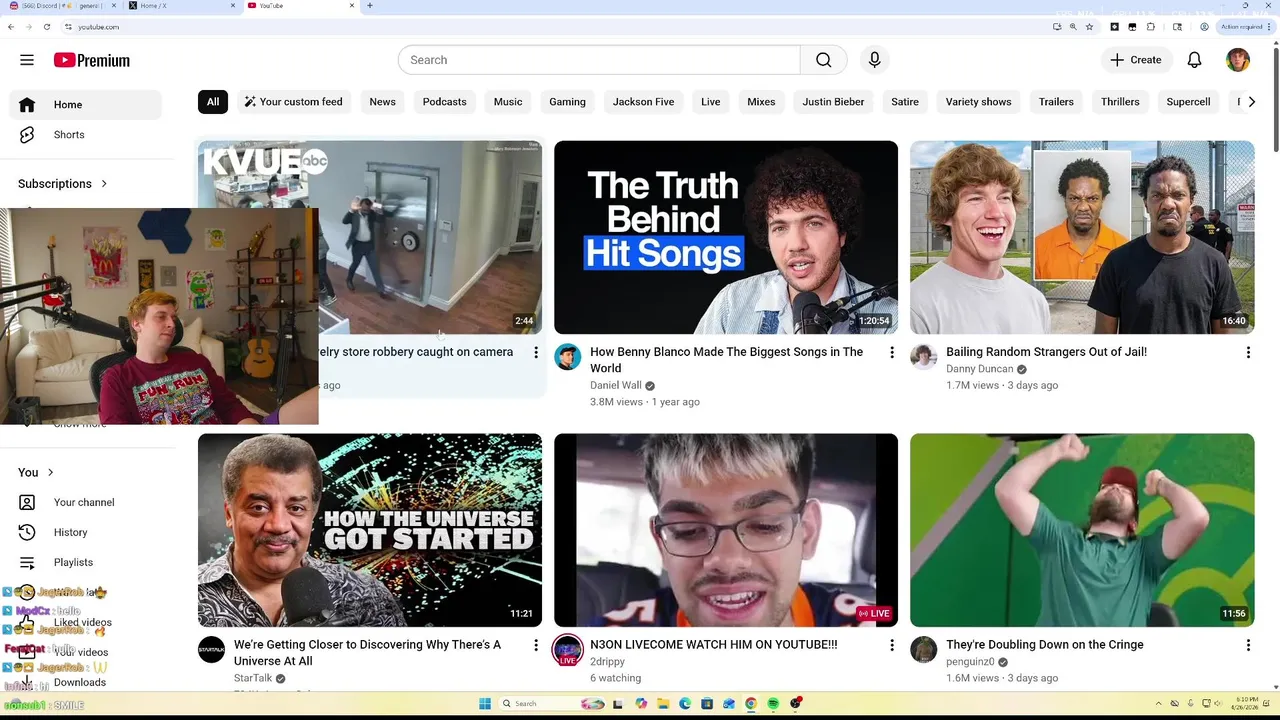The width and height of the screenshot is (1280, 720).
Task: Open Downloads in the sidebar
Action: click(86, 682)
